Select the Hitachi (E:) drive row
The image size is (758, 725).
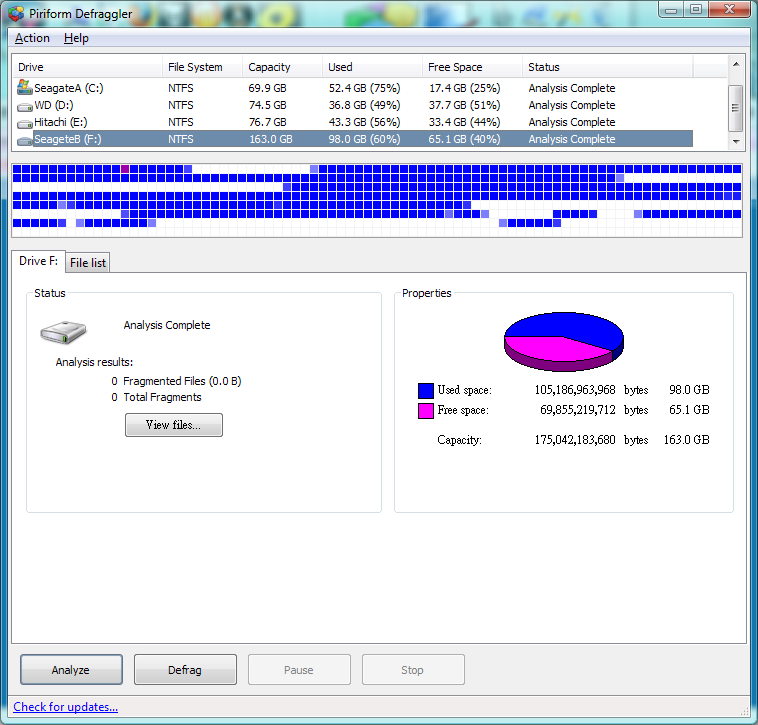click(x=353, y=122)
